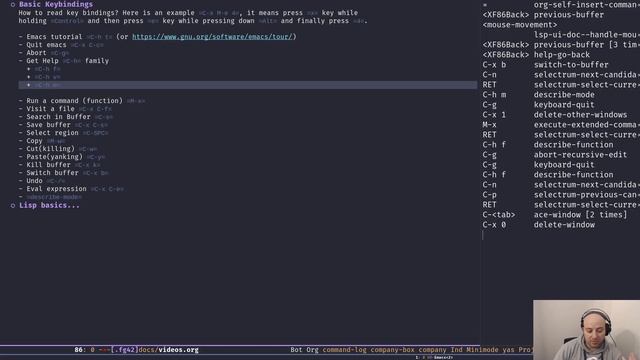
Task: Click the Org major mode in mode line
Action: (312, 350)
